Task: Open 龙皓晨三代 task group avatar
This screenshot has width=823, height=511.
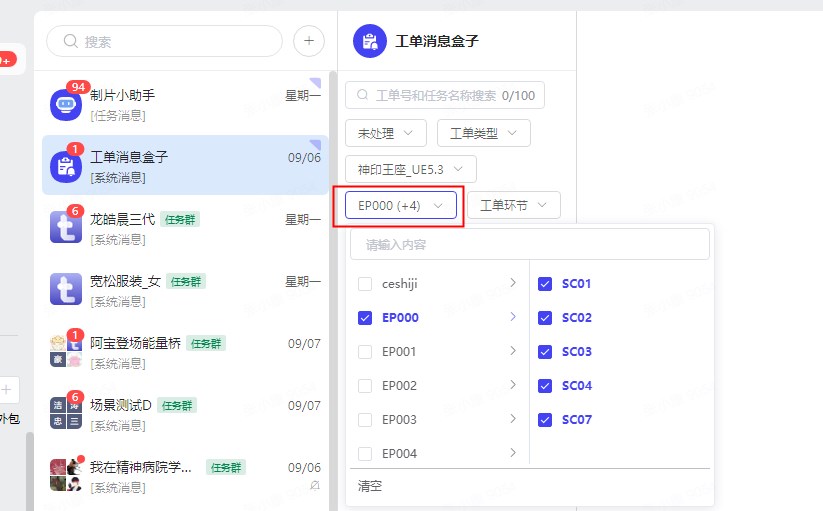Action: tap(65, 227)
